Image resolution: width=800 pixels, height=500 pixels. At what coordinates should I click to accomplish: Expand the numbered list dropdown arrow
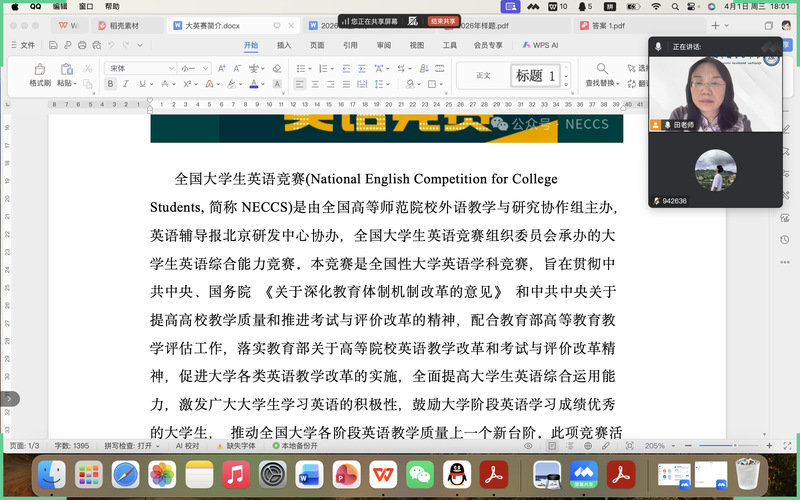[332, 69]
